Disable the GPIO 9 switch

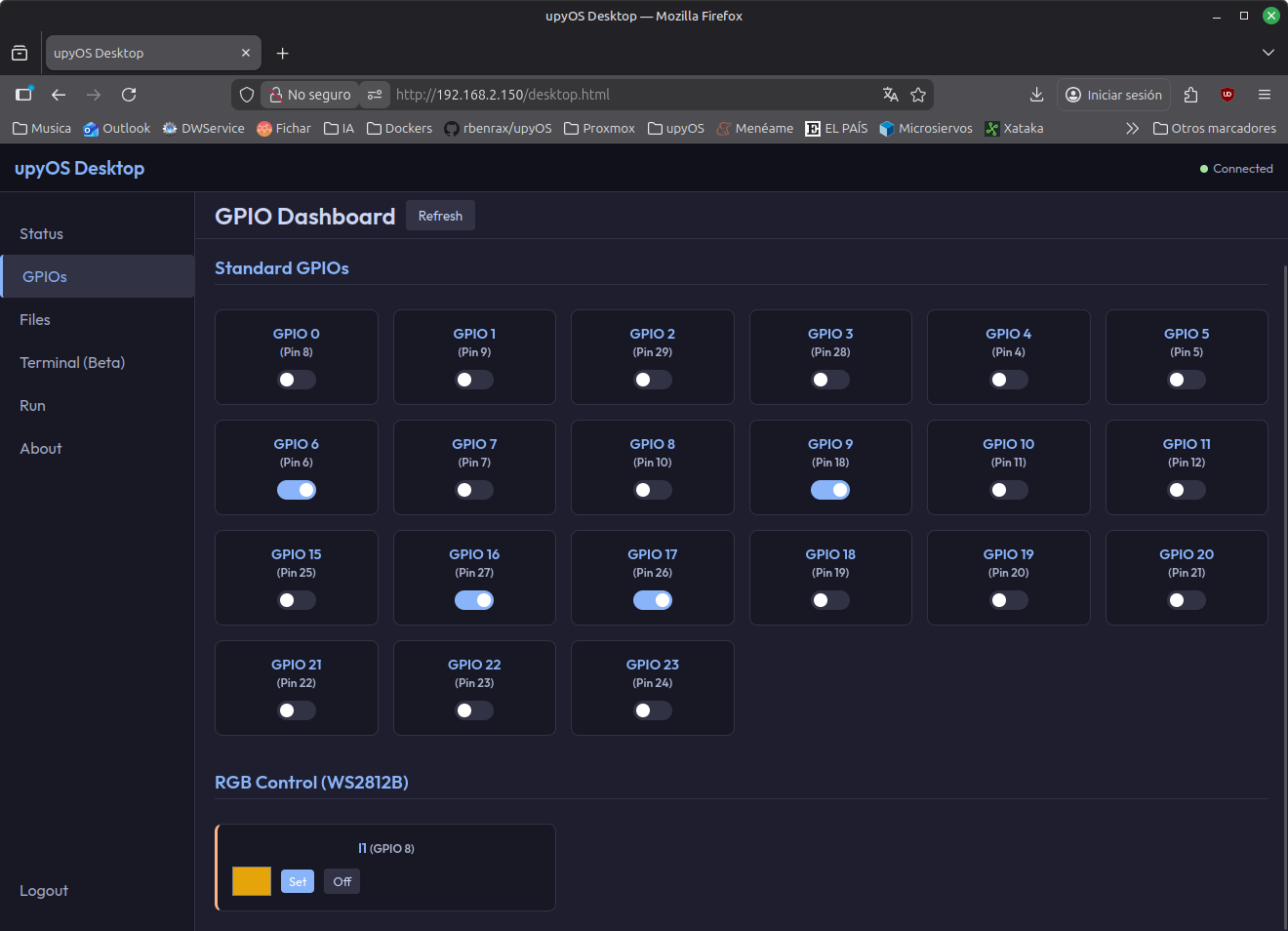pyautogui.click(x=830, y=490)
